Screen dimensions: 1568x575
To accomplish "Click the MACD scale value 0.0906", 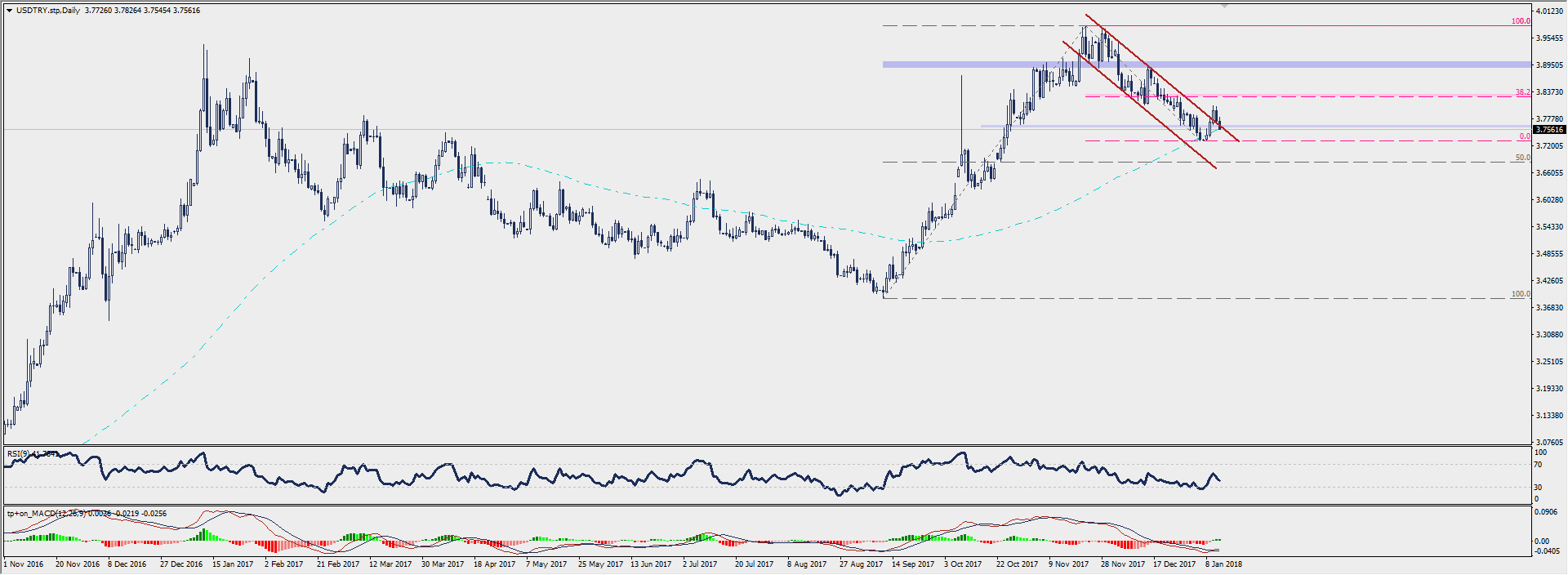I will coord(1547,512).
